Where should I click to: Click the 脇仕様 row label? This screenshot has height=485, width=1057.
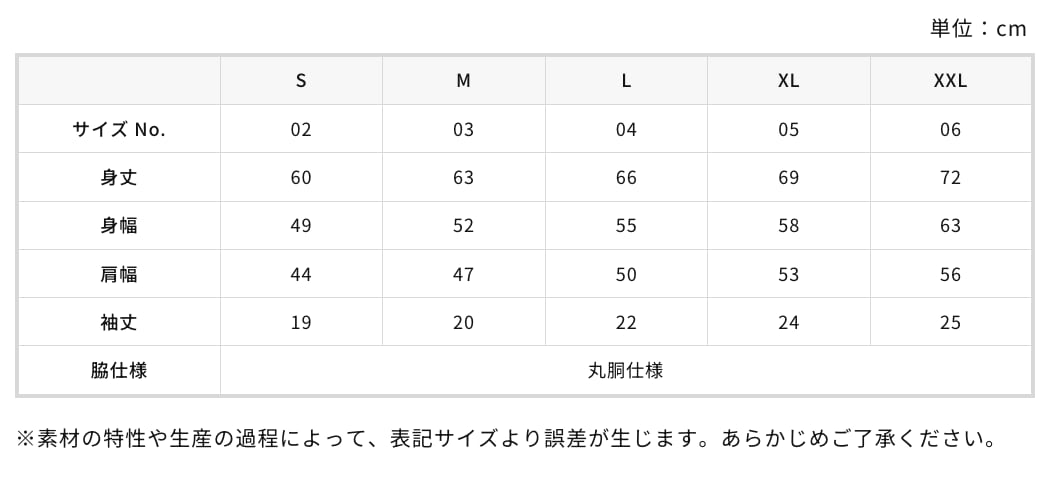point(119,370)
